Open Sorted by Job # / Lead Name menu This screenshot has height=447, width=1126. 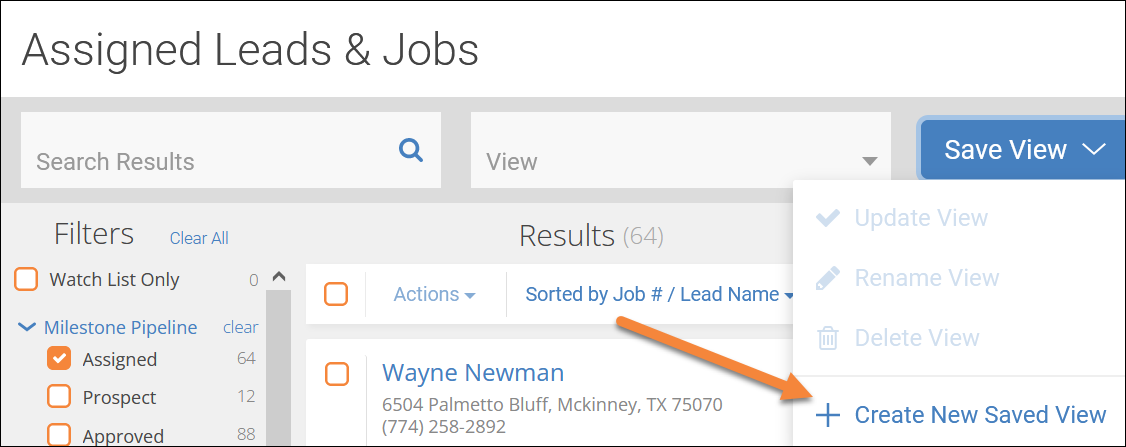pyautogui.click(x=659, y=294)
